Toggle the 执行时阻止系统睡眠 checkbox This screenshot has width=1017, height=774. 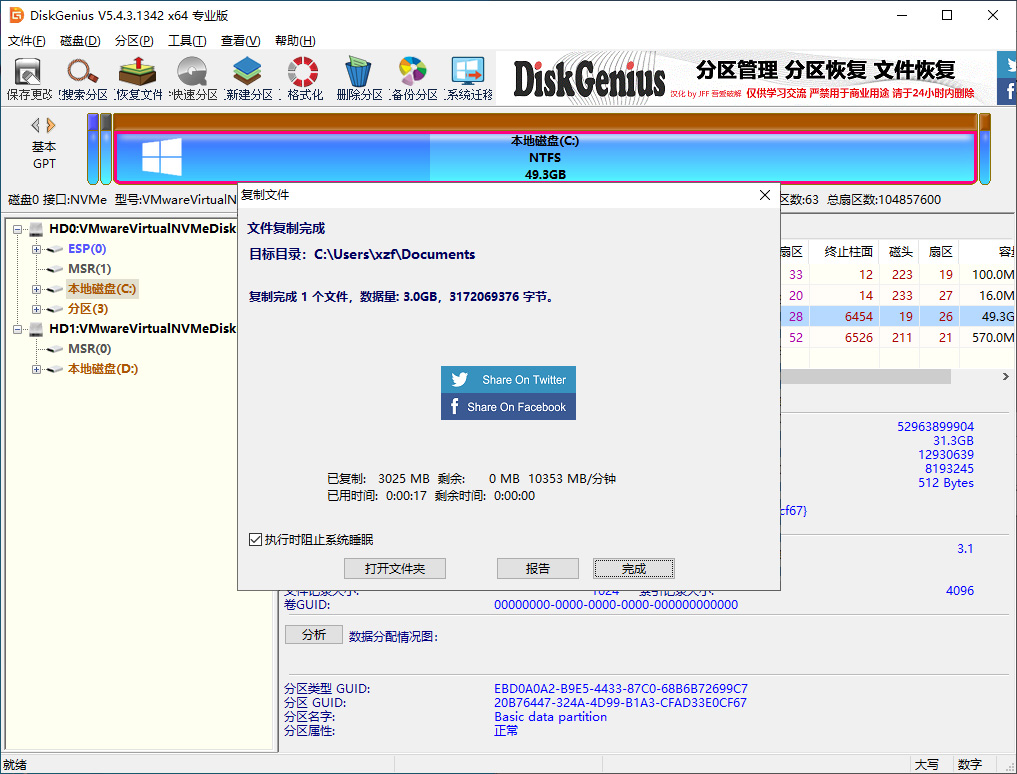[256, 539]
